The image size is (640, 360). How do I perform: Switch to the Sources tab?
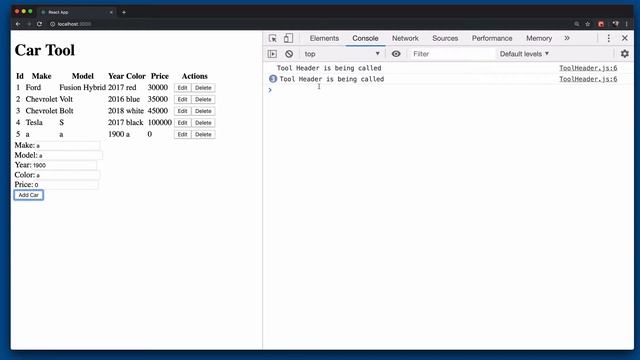(445, 38)
